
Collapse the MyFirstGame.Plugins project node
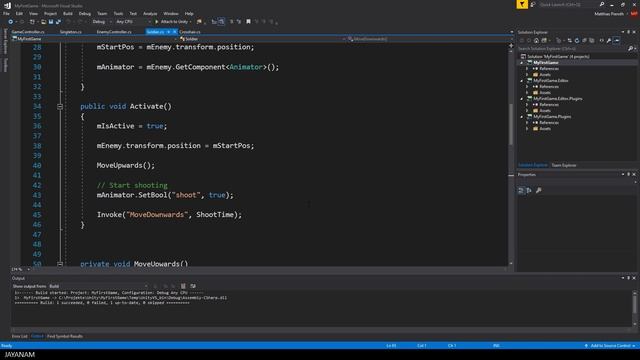pos(521,117)
